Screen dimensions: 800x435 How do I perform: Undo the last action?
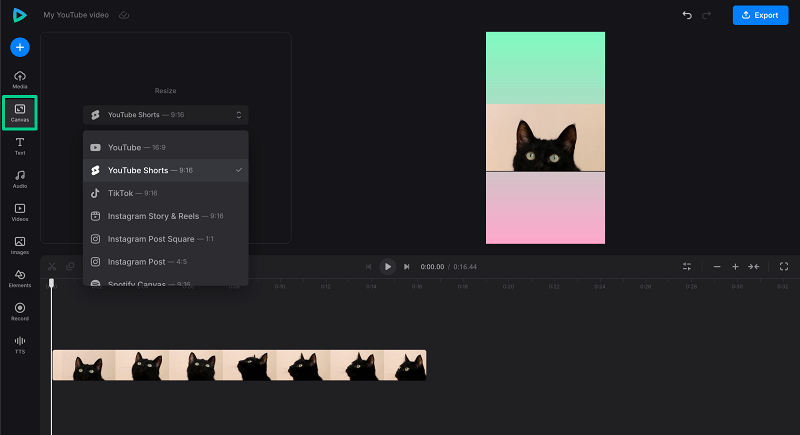687,15
